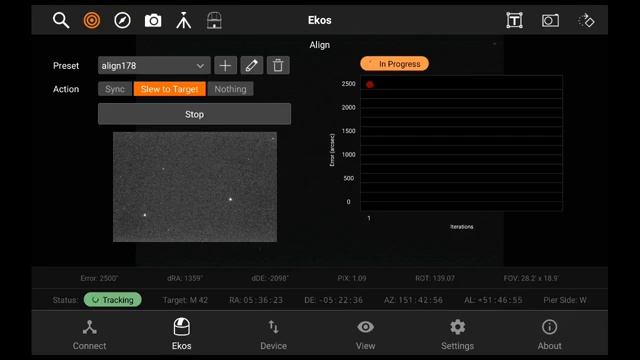640x360 pixels.
Task: Open the tripod polar alignment icon
Action: (184, 20)
